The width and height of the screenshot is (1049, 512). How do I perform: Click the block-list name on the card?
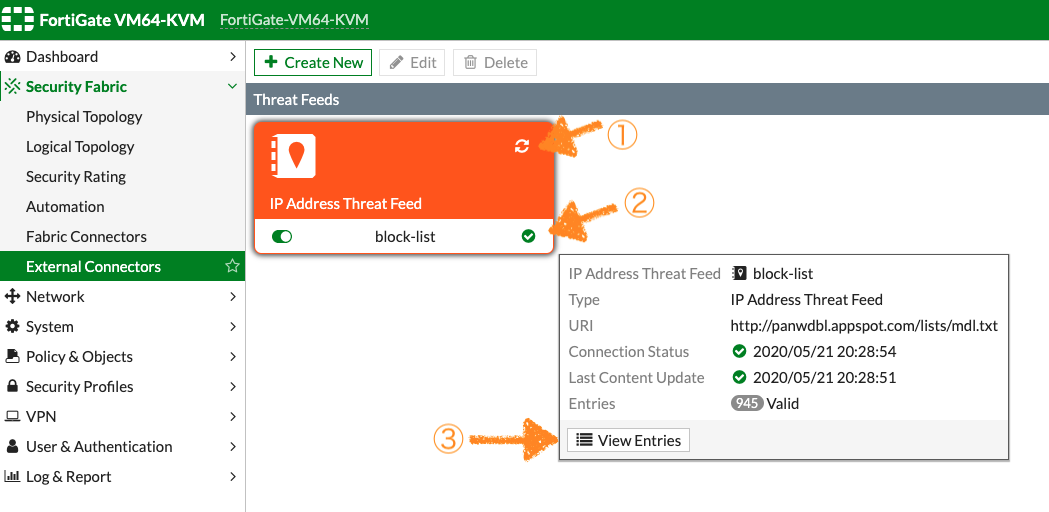coord(405,236)
